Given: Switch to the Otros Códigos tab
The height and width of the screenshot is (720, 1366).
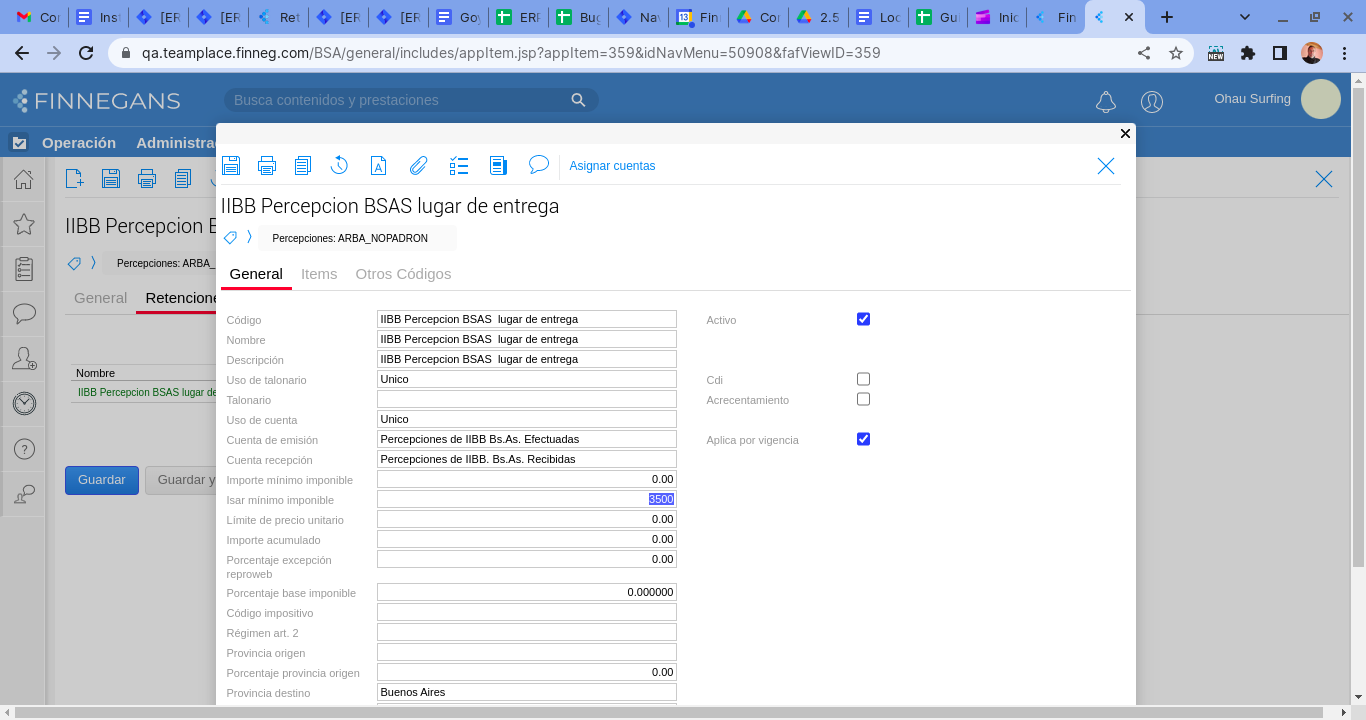Looking at the screenshot, I should 403,274.
